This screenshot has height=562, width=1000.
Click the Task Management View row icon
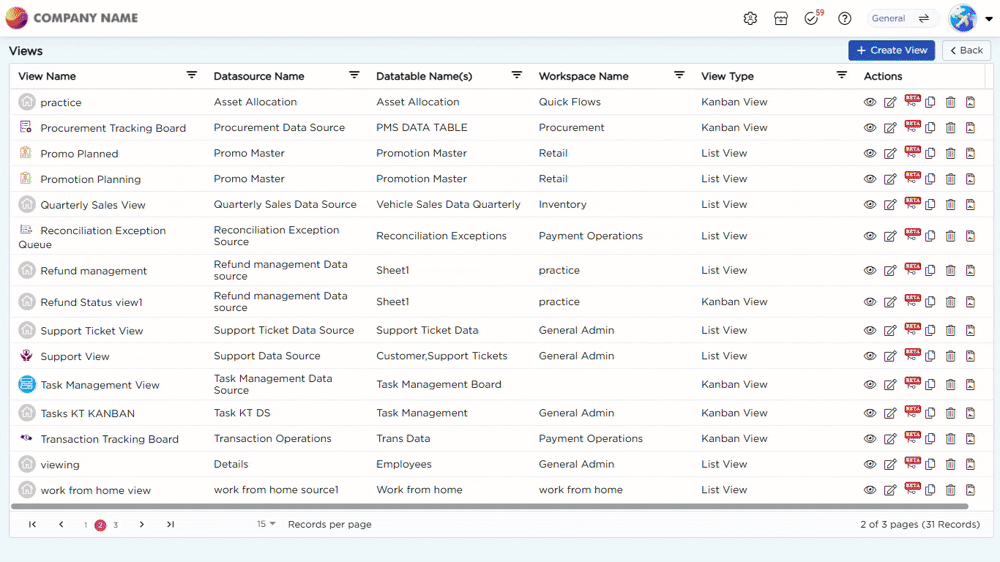pos(27,385)
